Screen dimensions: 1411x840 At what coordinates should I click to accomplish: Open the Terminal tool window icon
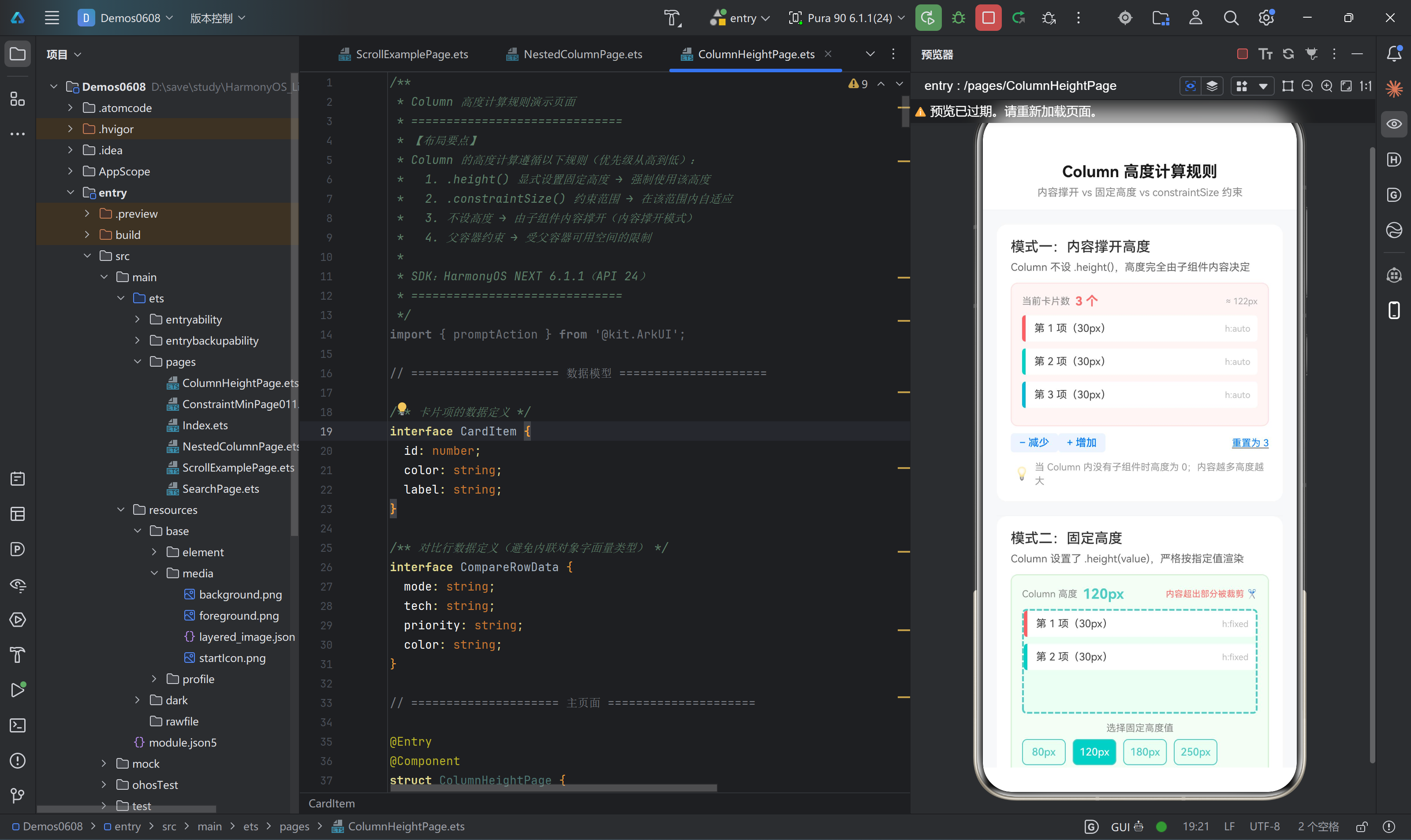[x=18, y=725]
